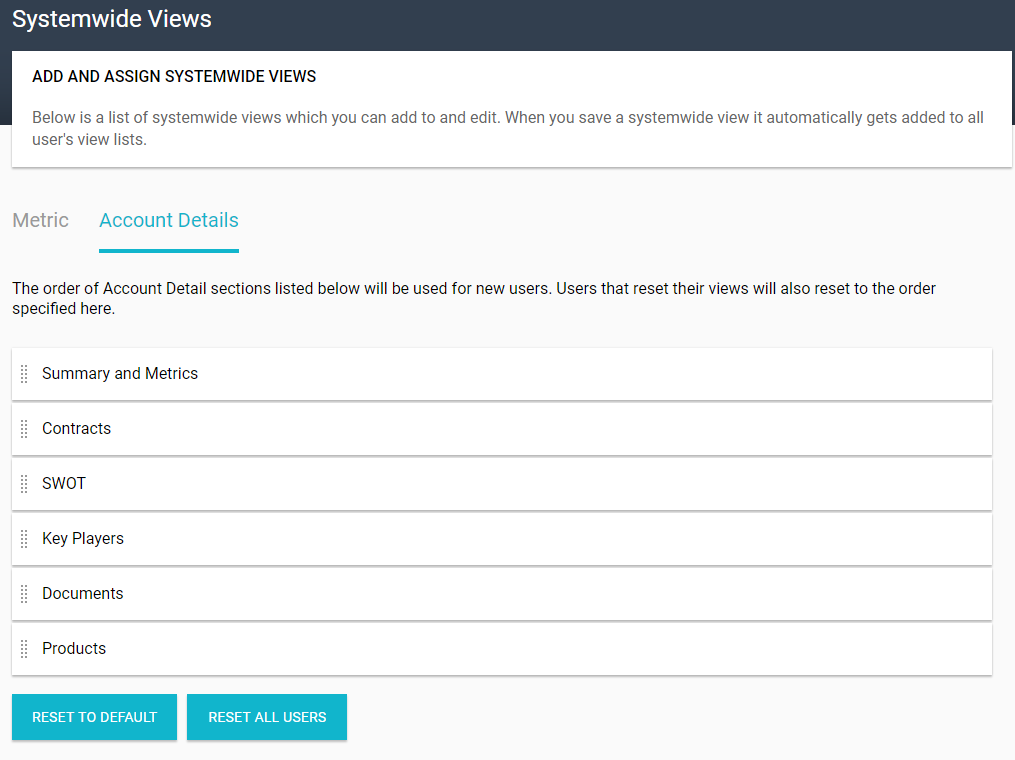Select the SWOT row drag handle
This screenshot has height=760, width=1015.
(25, 484)
